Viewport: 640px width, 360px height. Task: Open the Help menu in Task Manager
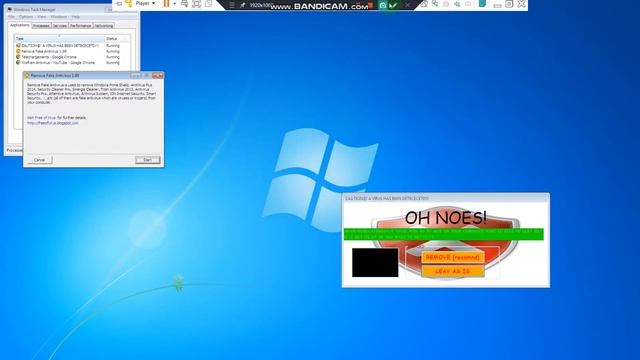click(x=76, y=17)
